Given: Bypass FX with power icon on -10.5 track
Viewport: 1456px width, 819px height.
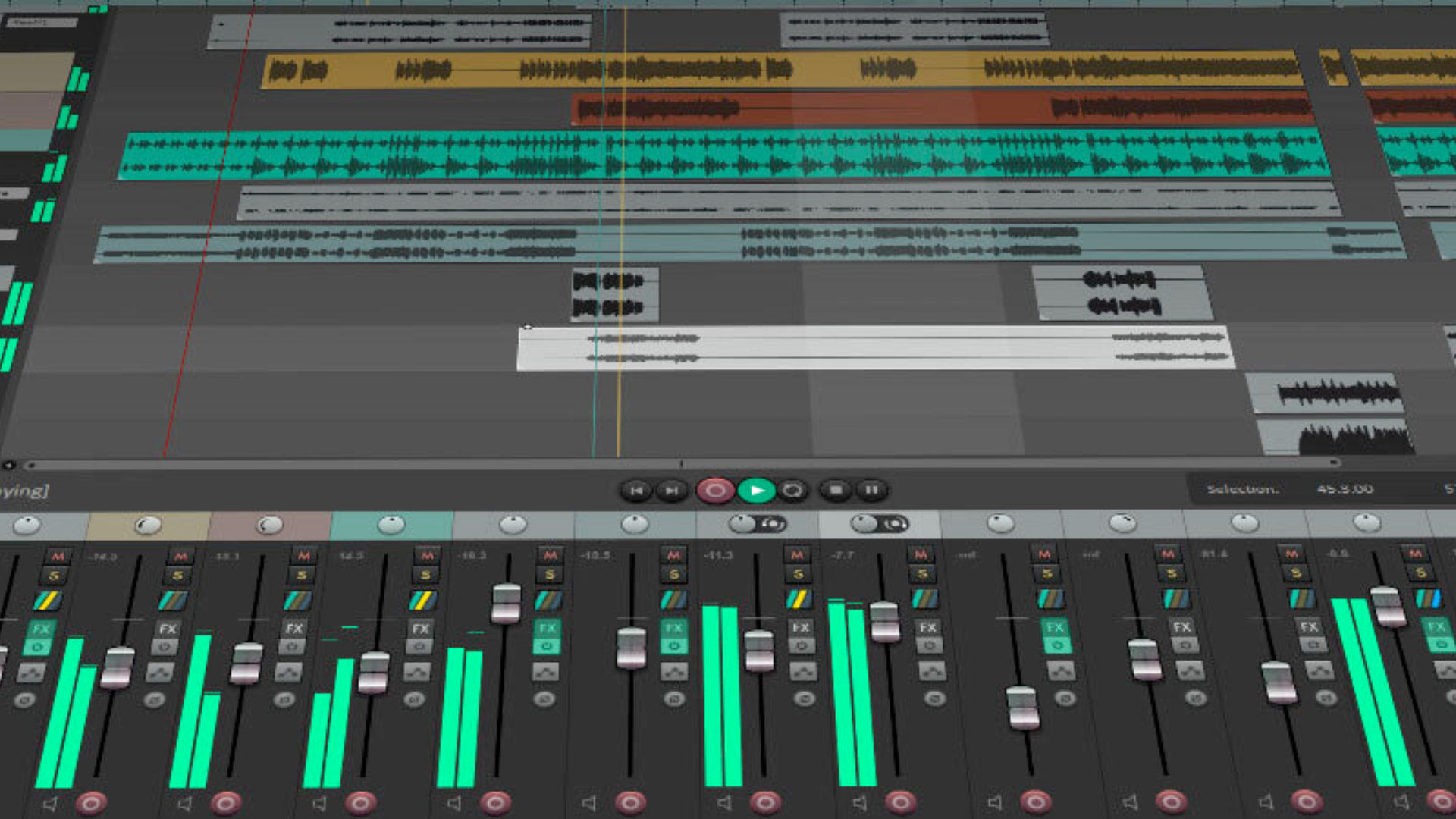Looking at the screenshot, I should pos(673,646).
